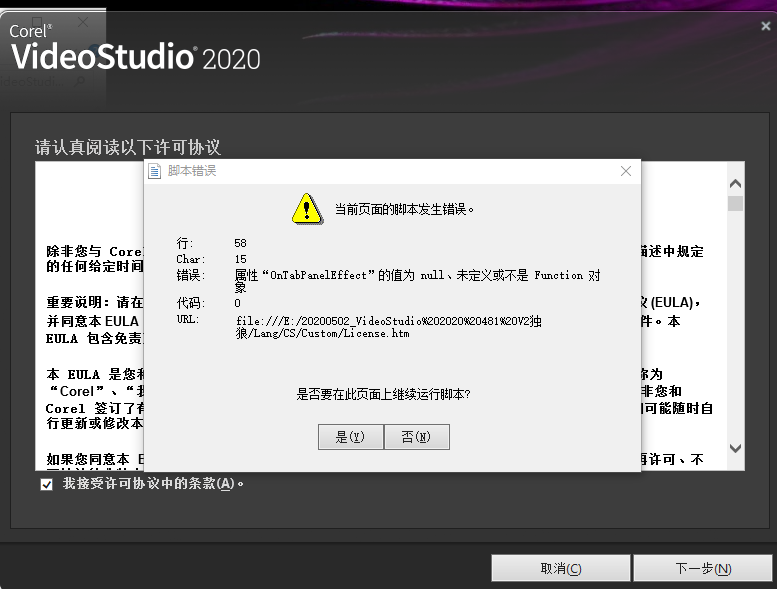The image size is (777, 589).
Task: Click the License.htm file URL text
Action: (x=388, y=327)
